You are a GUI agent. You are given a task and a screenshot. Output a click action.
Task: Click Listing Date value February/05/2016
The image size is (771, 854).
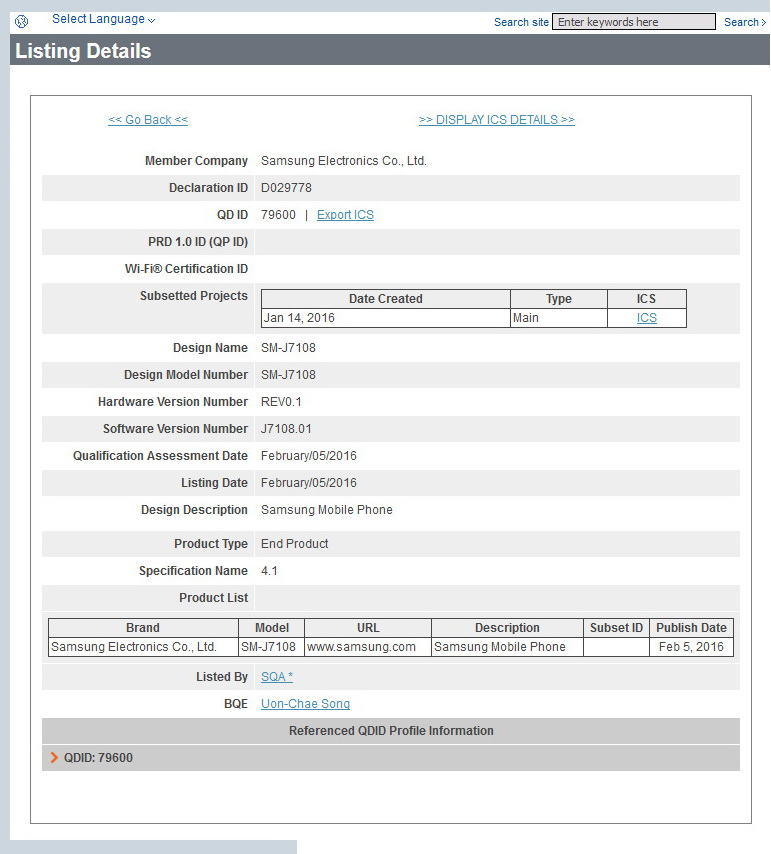[x=309, y=483]
